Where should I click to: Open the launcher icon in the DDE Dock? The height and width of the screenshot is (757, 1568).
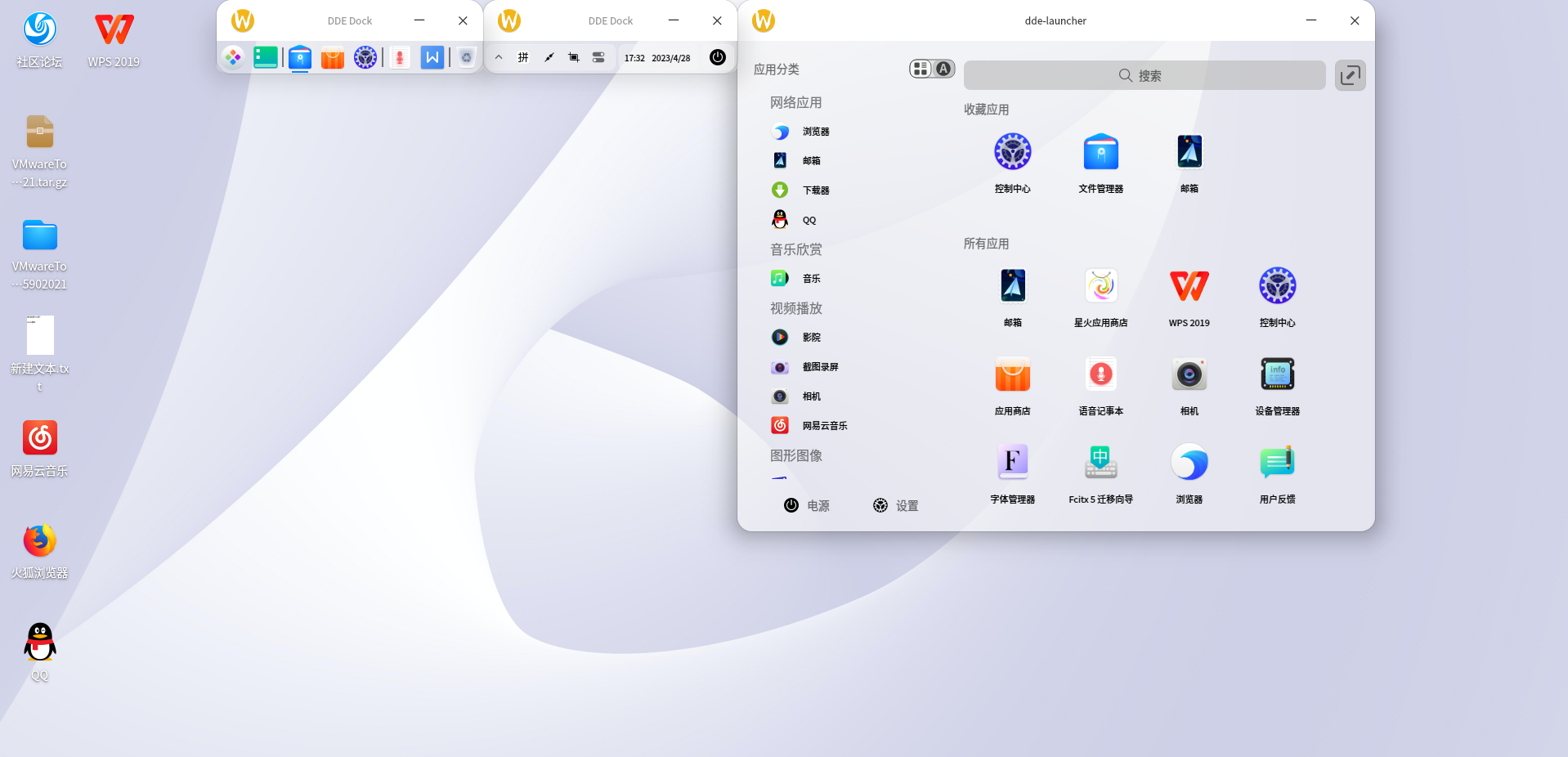tap(233, 57)
